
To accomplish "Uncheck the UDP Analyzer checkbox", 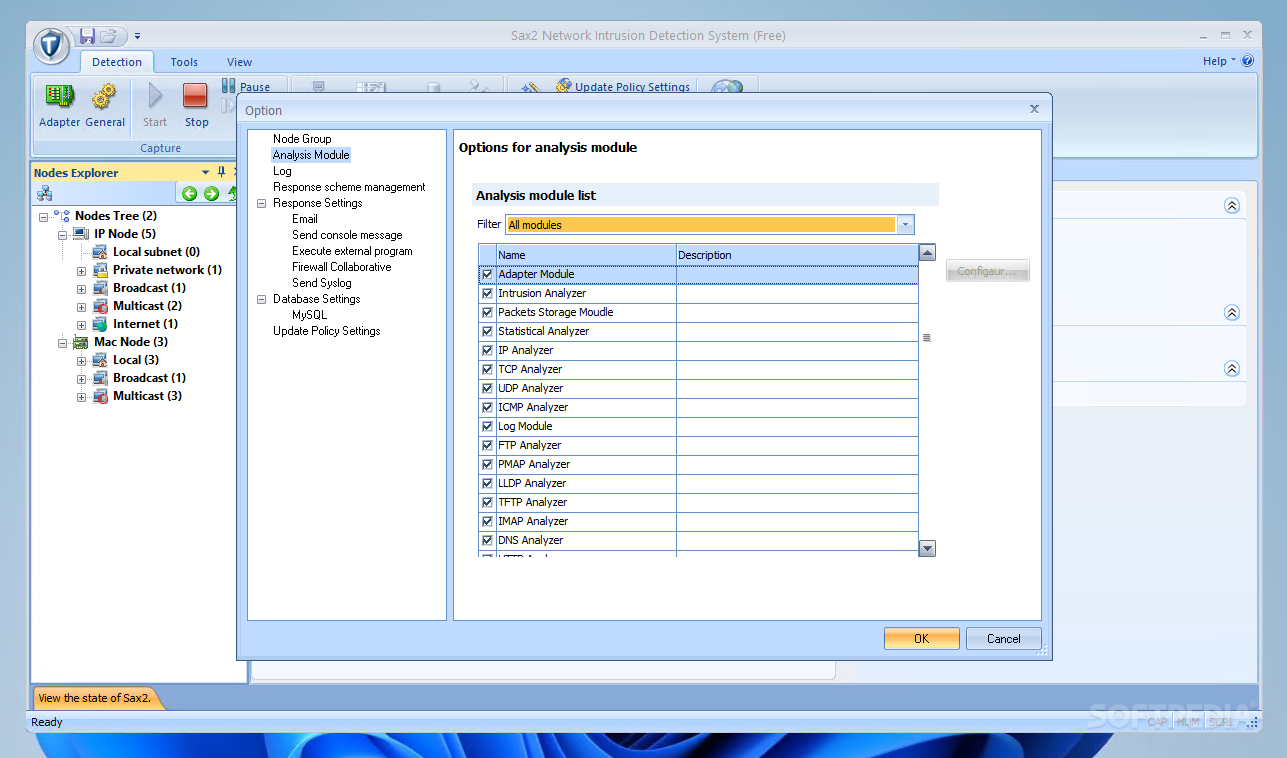I will click(x=487, y=388).
